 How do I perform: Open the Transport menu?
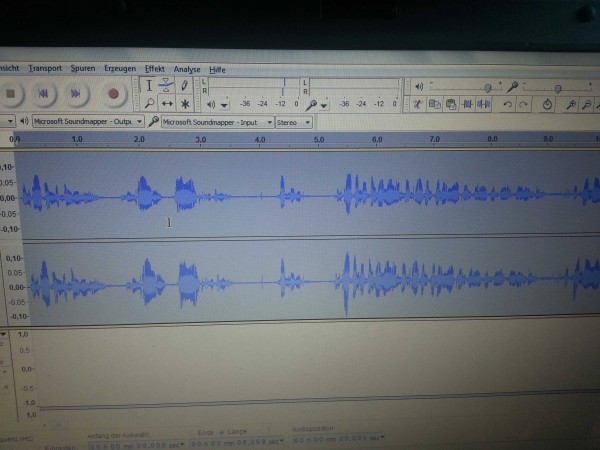click(45, 68)
